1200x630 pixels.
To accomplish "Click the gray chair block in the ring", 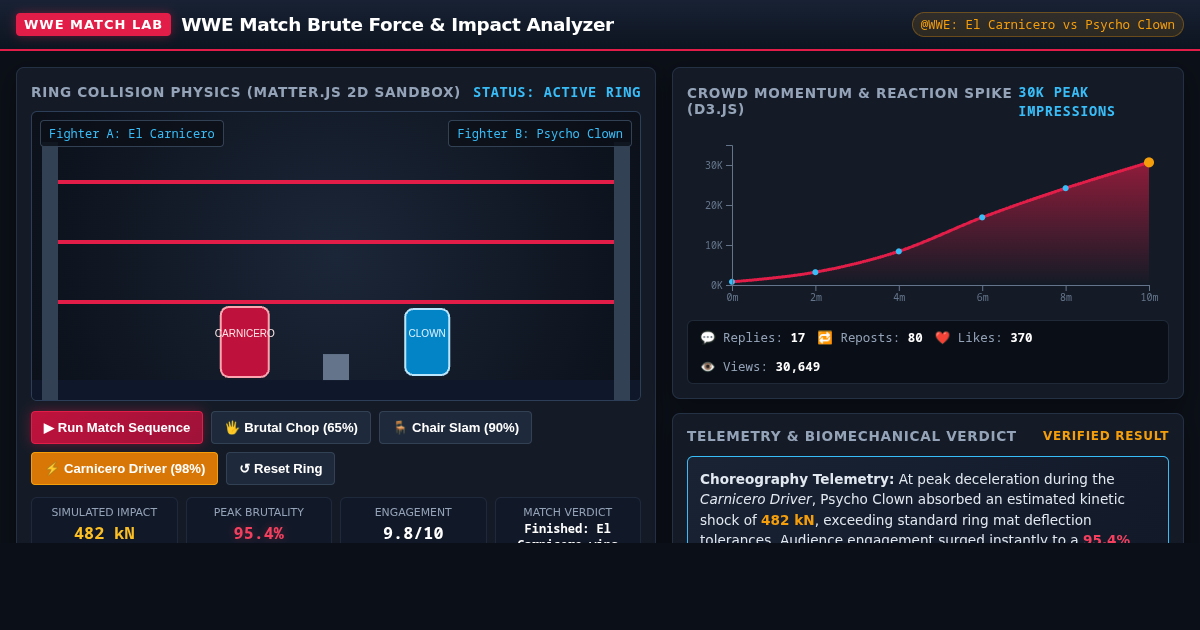I will pyautogui.click(x=336, y=367).
